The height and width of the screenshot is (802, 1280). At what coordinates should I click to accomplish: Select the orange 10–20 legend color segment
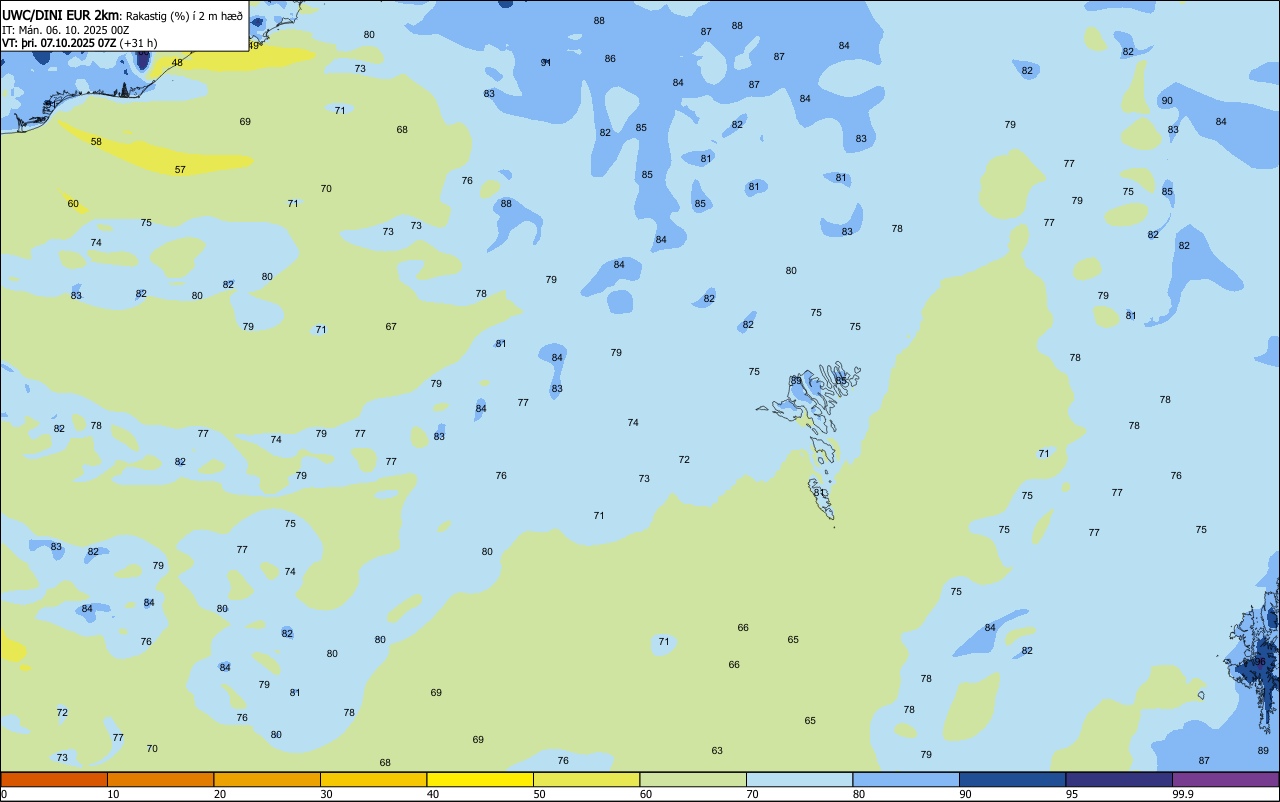tap(160, 779)
